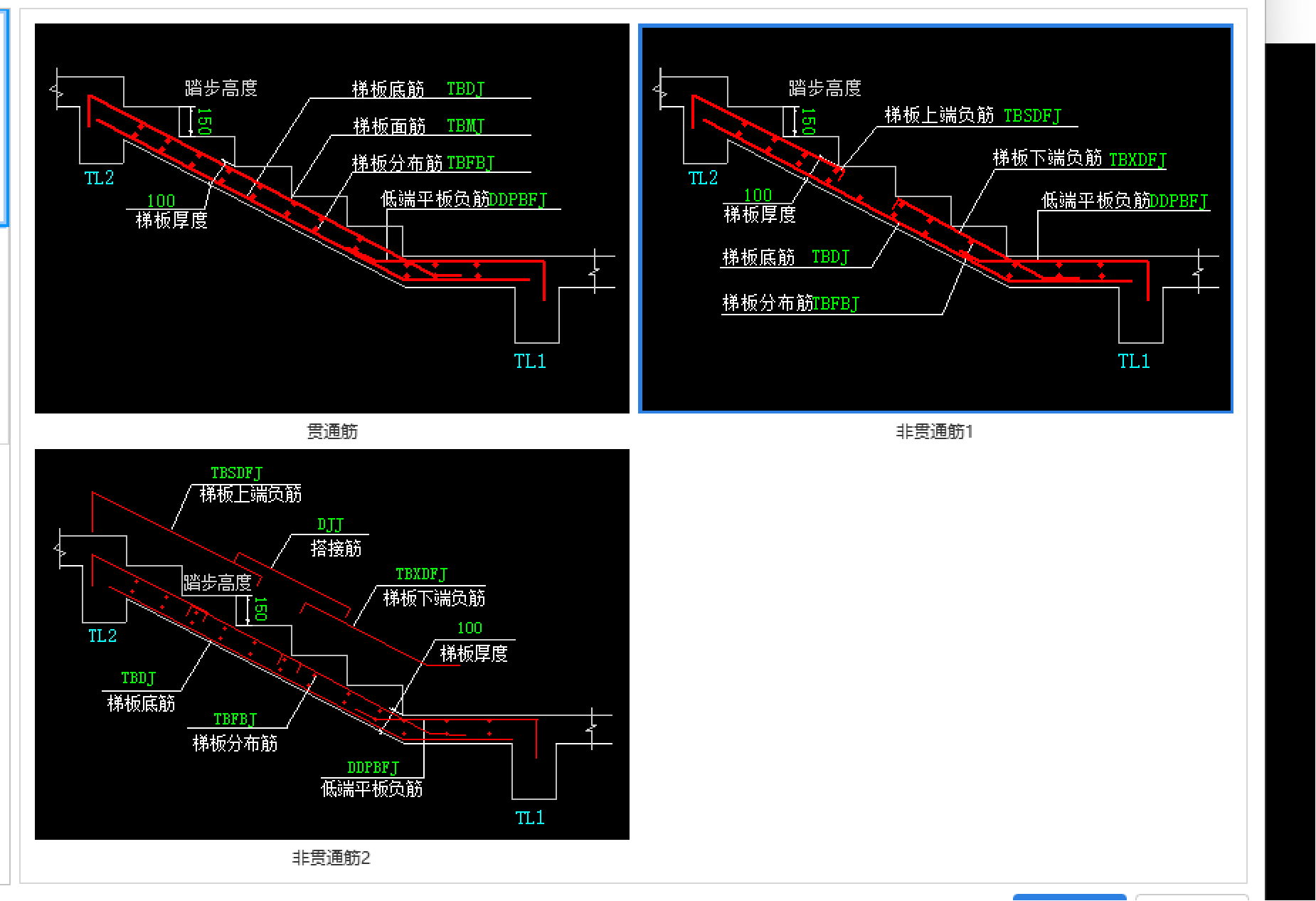The width and height of the screenshot is (1316, 901).
Task: Click 低端平板负筋 DDPBFJ label in 贯通筋 diagram
Action: [x=464, y=199]
